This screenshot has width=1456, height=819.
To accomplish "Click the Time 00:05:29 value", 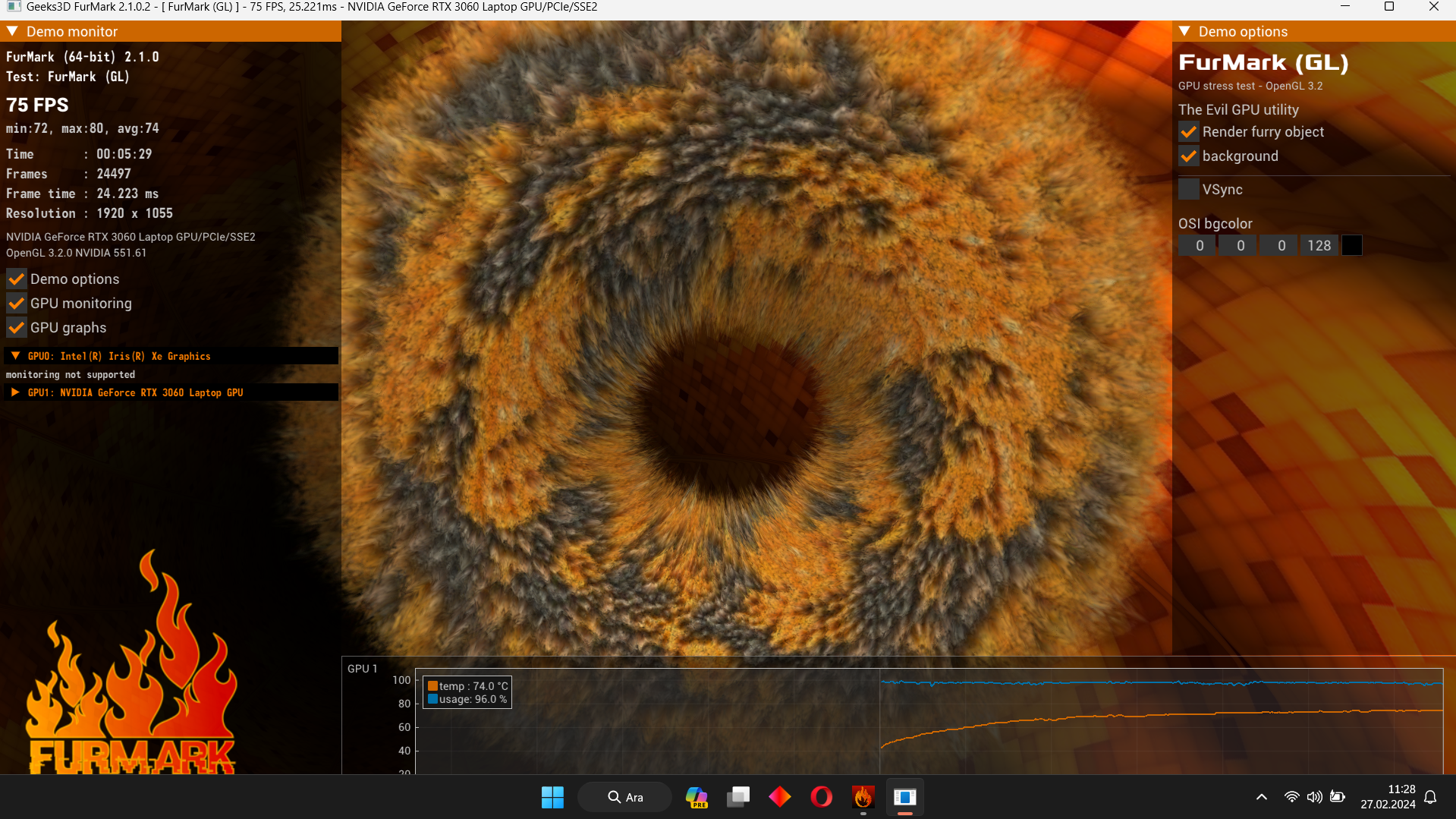I will 124,154.
